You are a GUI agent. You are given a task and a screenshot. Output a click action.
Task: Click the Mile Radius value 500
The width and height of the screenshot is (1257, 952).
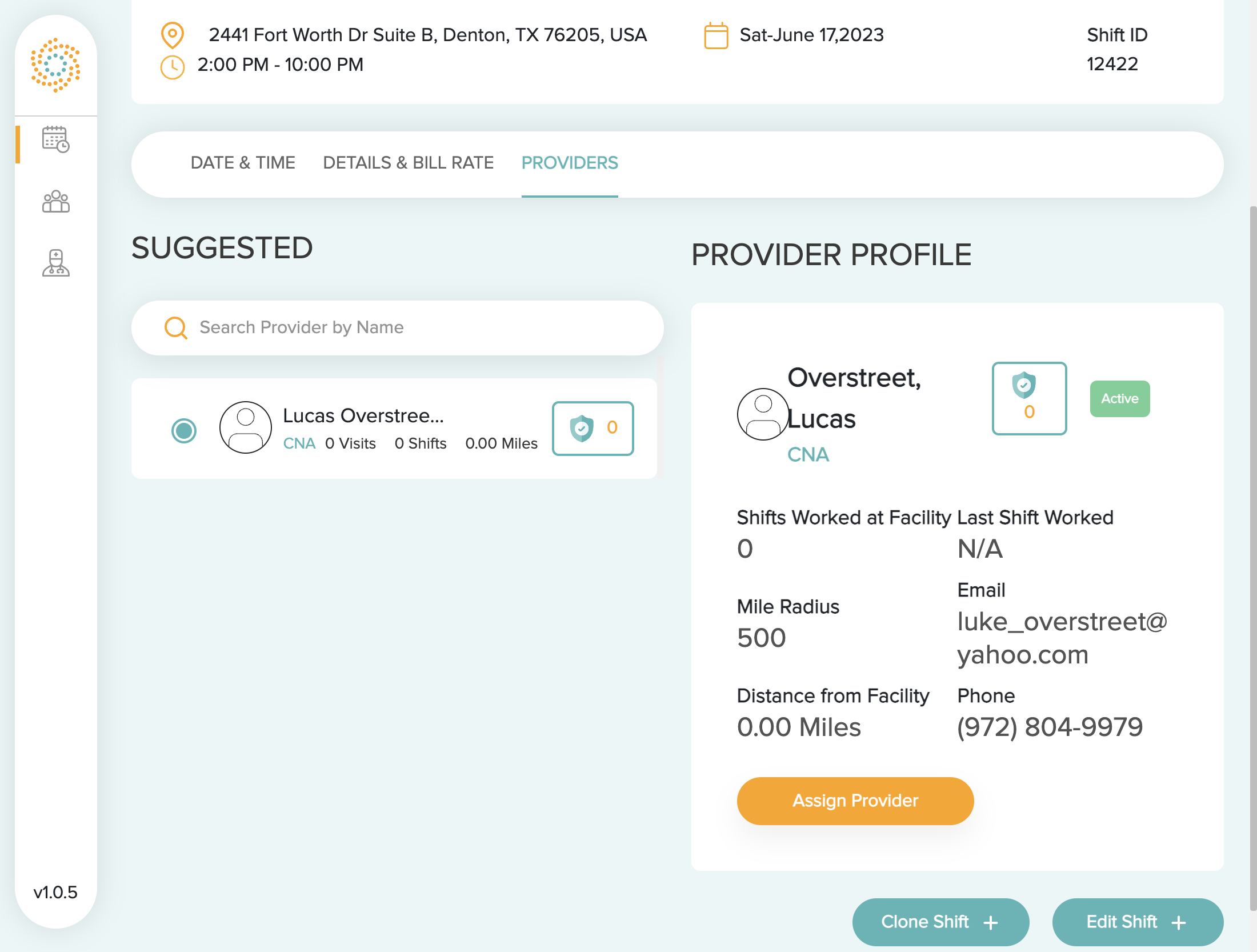[762, 638]
